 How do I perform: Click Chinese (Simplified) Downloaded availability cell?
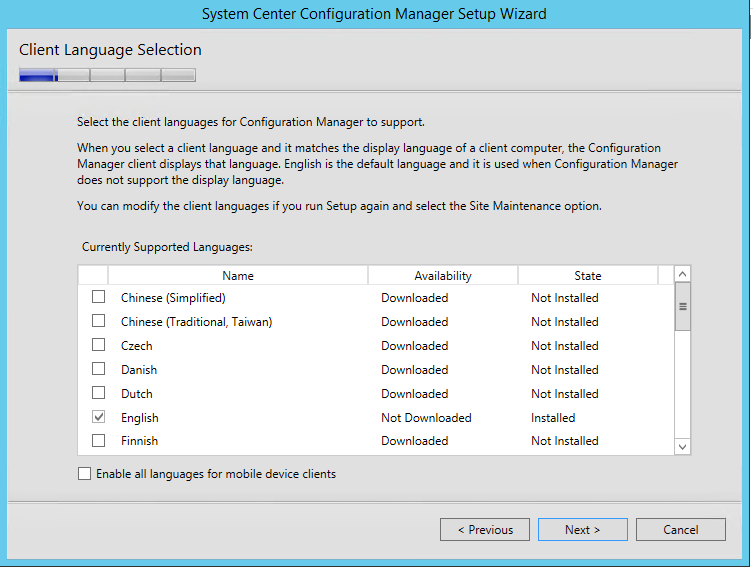coord(414,298)
